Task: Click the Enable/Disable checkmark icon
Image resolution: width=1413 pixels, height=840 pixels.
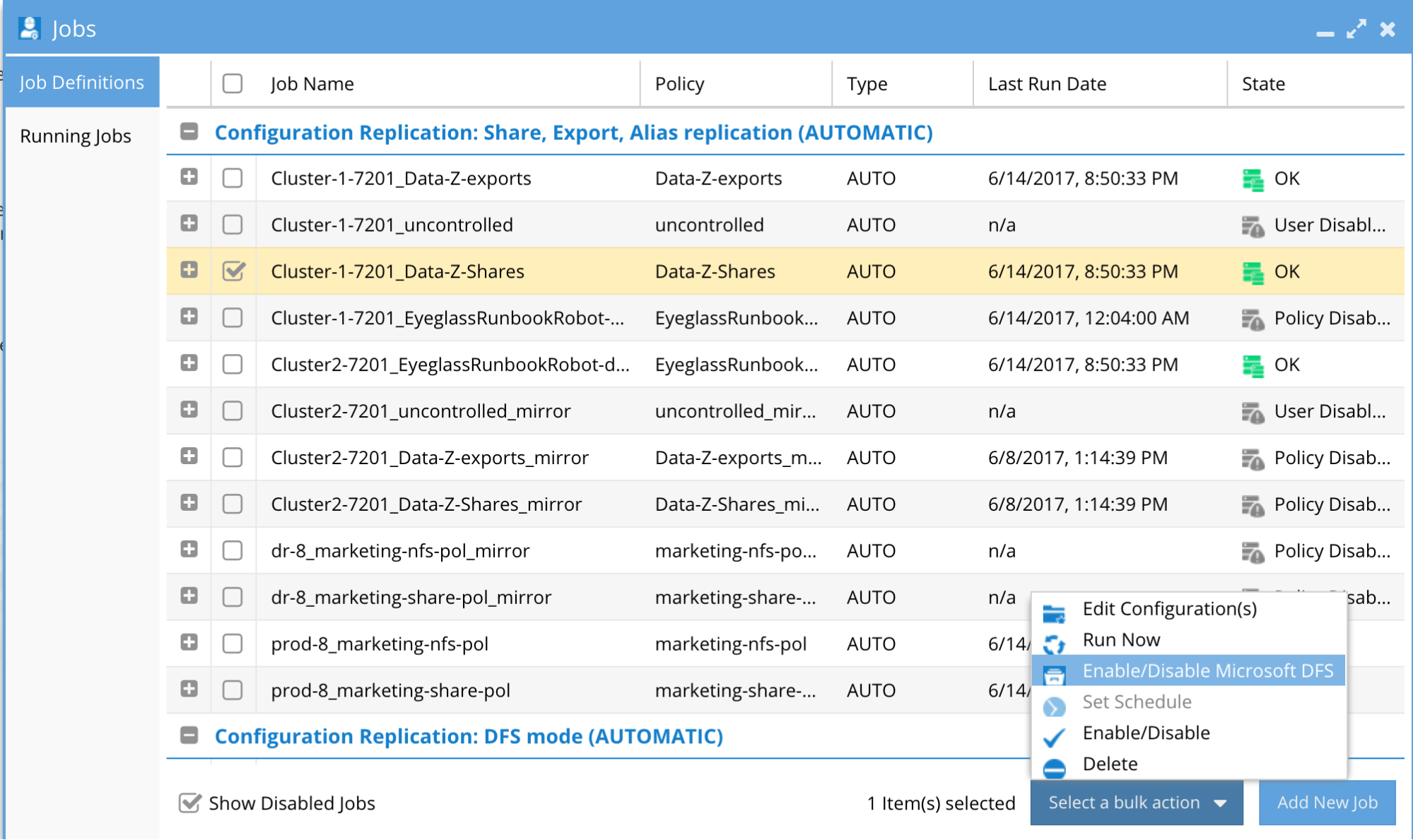Action: tap(1054, 737)
